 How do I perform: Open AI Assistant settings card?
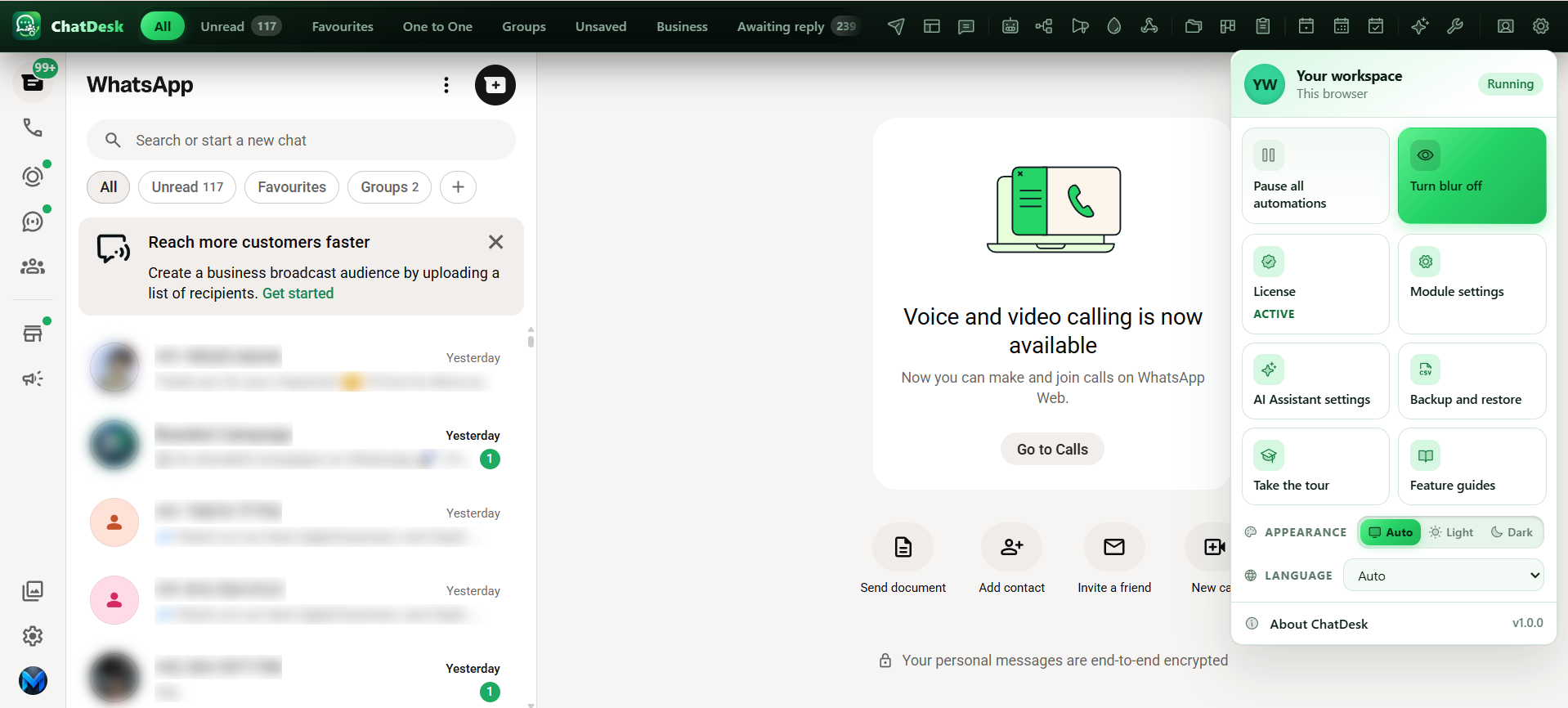pos(1315,381)
